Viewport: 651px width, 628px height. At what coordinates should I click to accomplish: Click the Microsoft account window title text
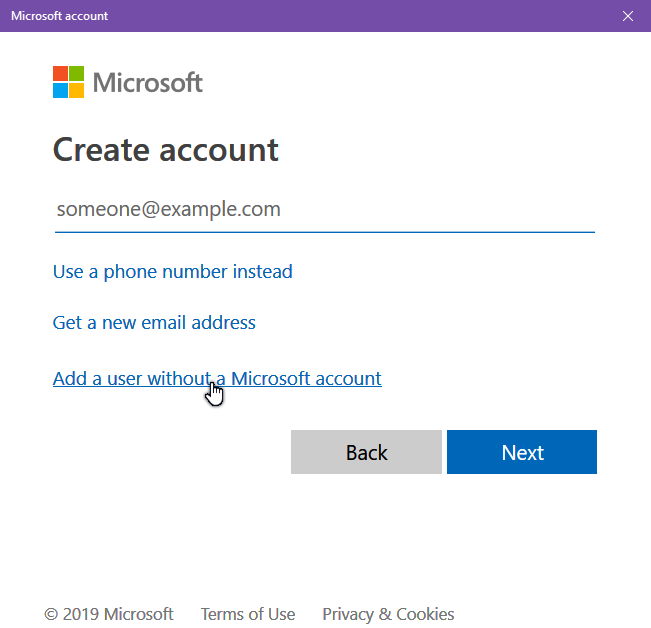tap(59, 16)
